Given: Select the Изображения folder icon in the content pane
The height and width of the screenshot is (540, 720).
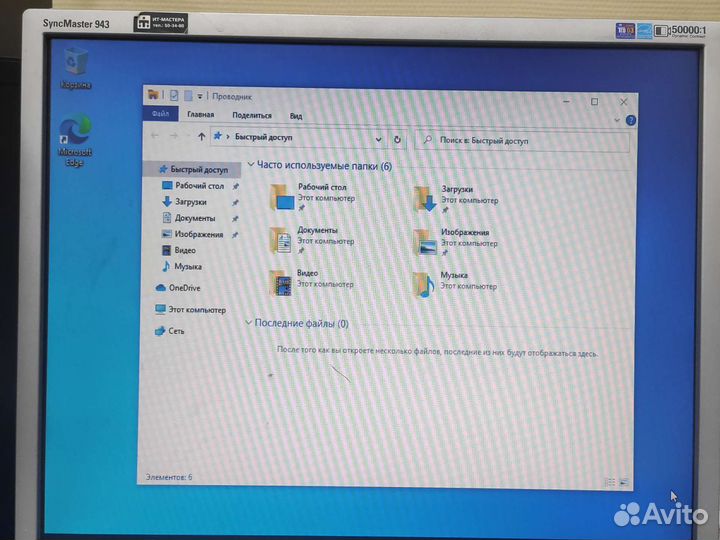Looking at the screenshot, I should coord(424,242).
